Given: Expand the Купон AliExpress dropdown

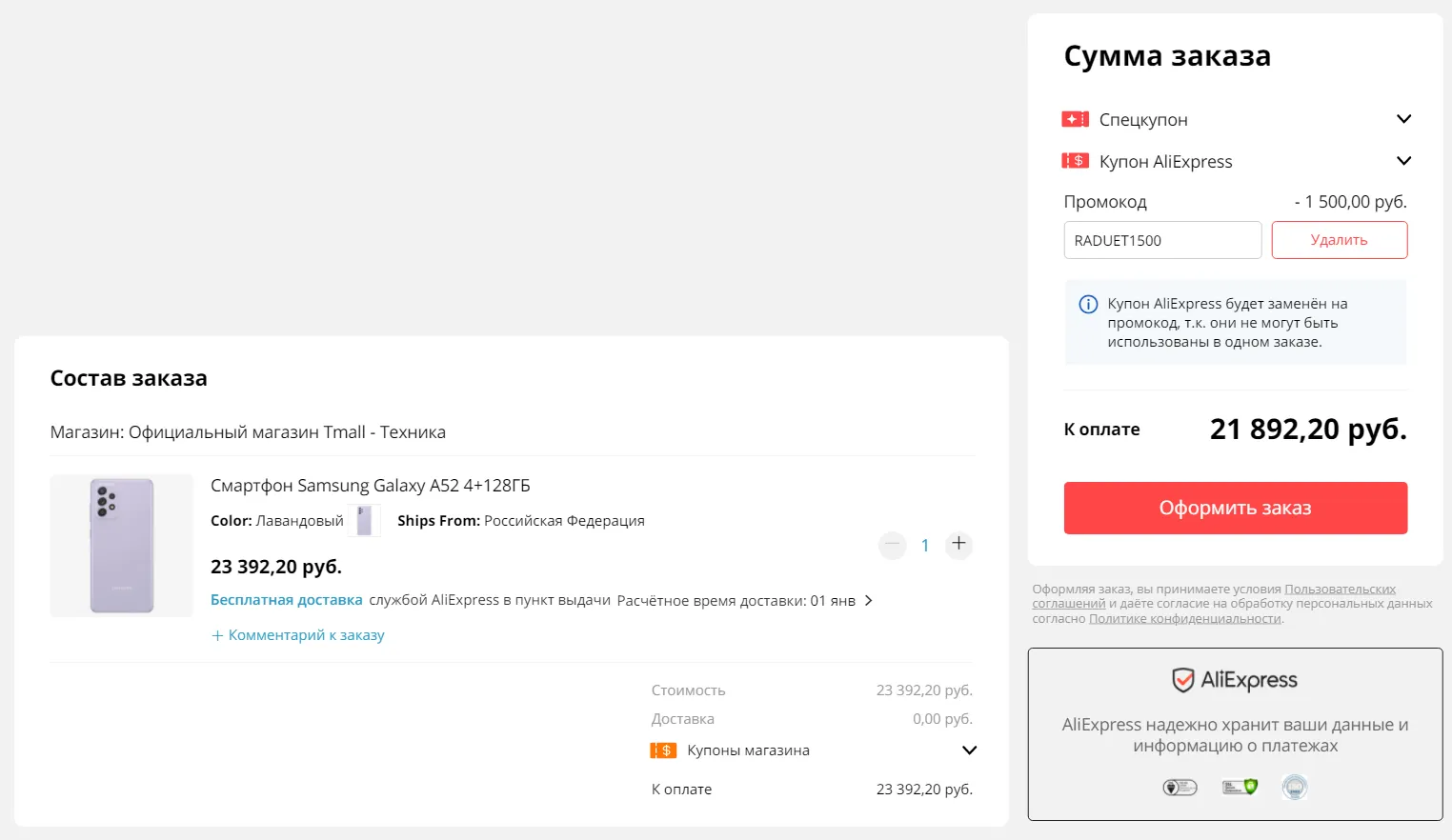Looking at the screenshot, I should click(1402, 161).
